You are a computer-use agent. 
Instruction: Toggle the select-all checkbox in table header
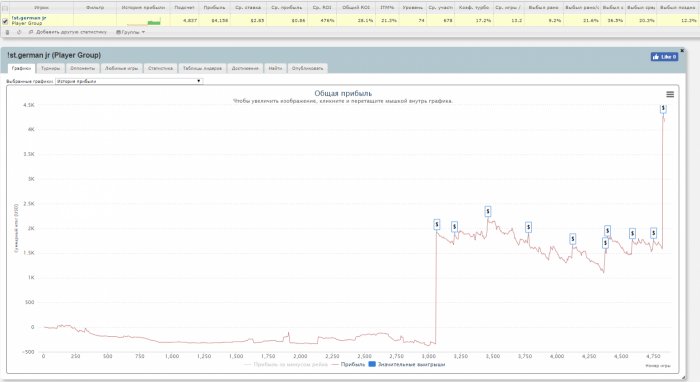pyautogui.click(x=5, y=8)
